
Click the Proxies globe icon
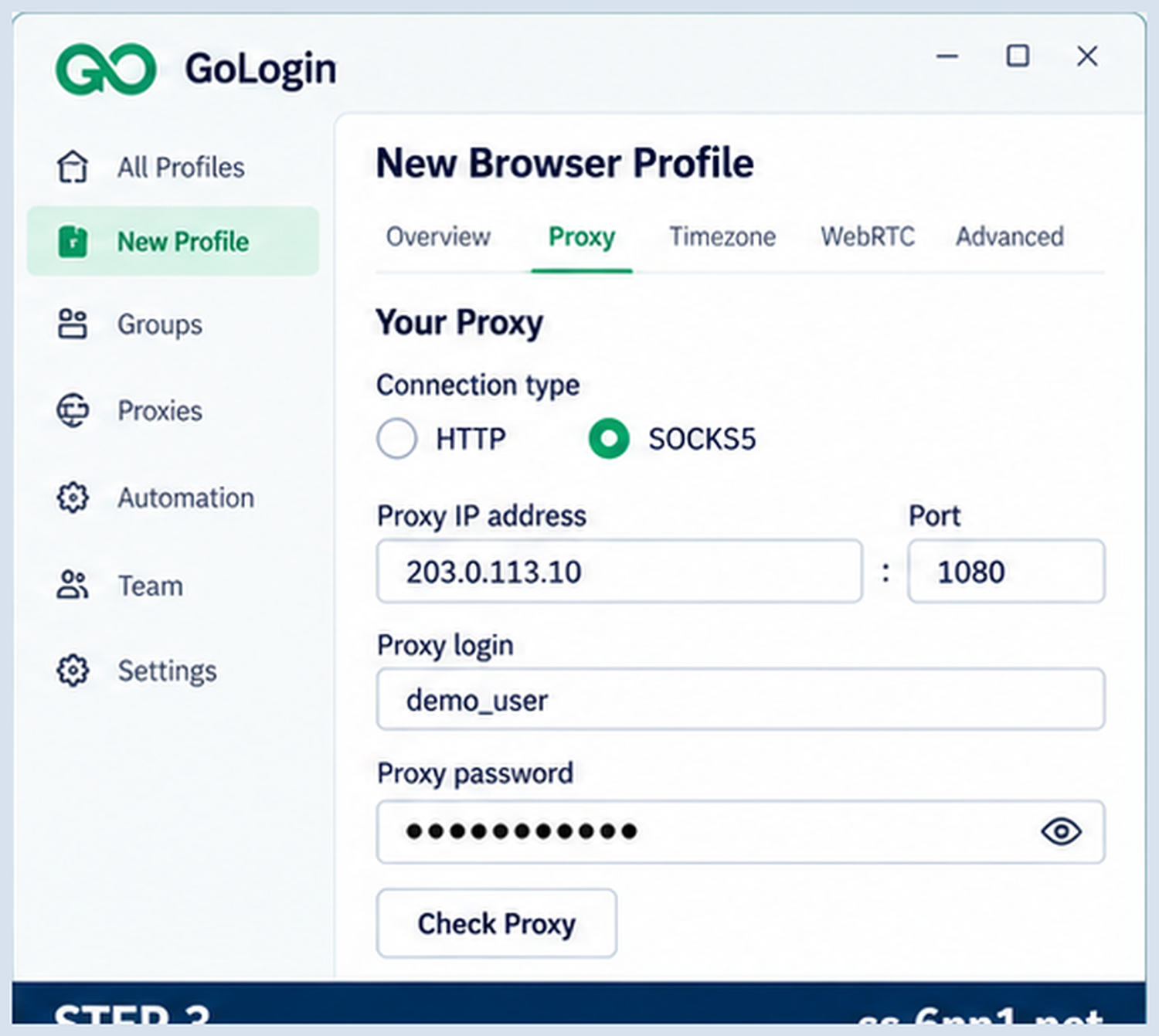(73, 410)
